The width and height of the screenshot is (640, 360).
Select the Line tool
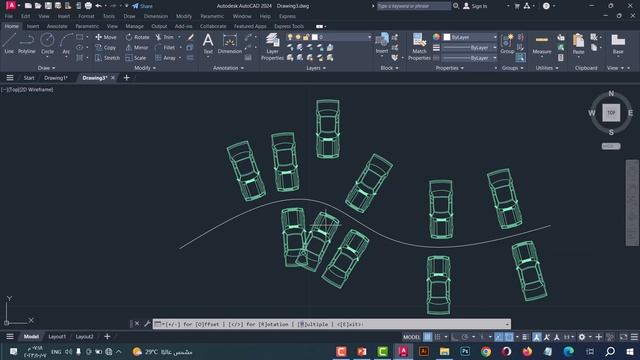pos(9,44)
